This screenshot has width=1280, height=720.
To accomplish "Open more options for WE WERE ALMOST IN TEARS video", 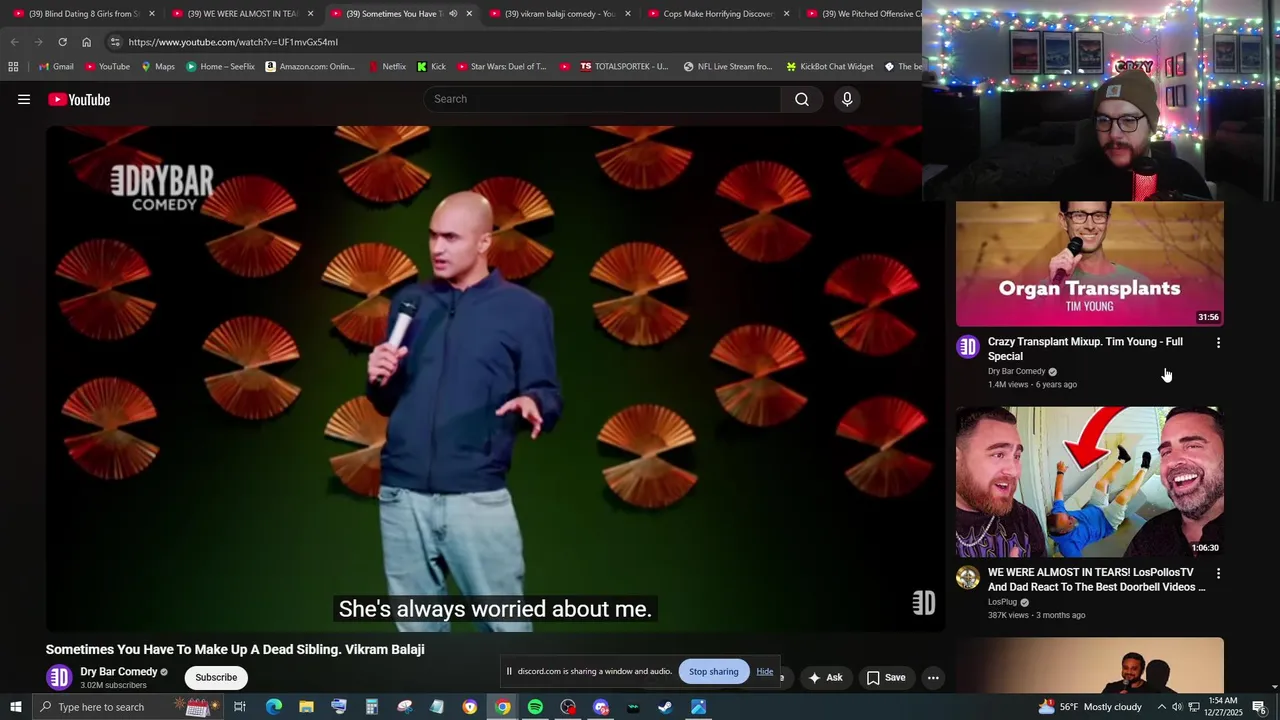I will point(1218,573).
